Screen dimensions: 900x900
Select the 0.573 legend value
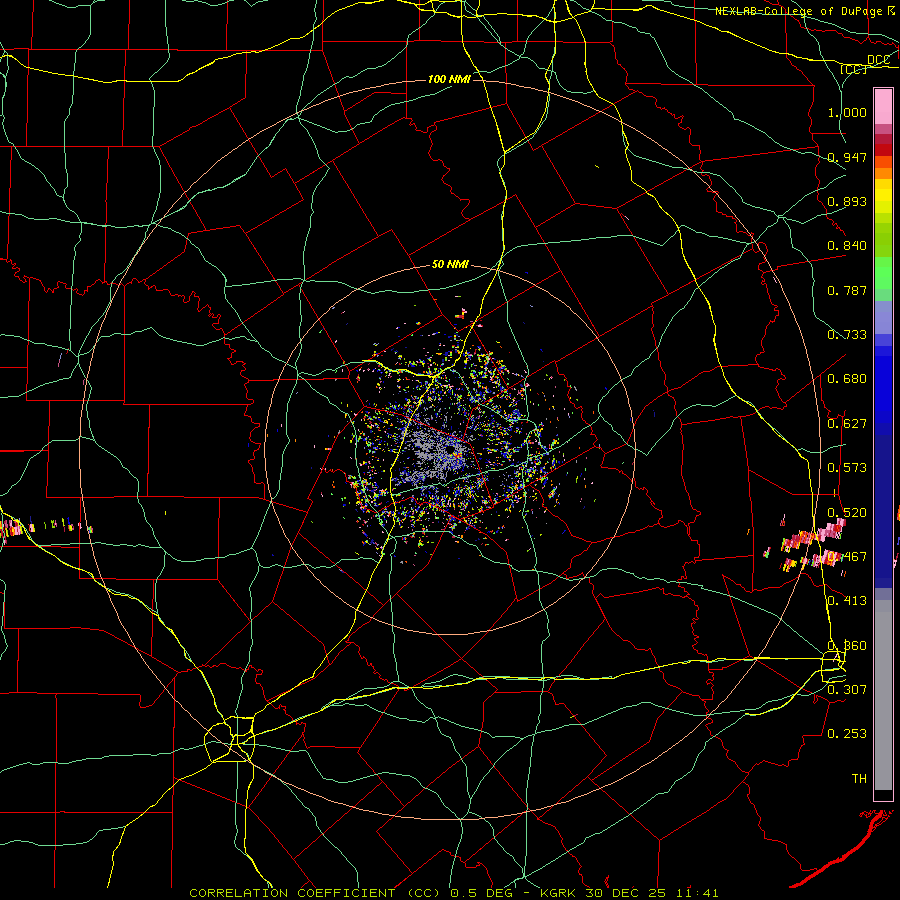click(x=847, y=468)
